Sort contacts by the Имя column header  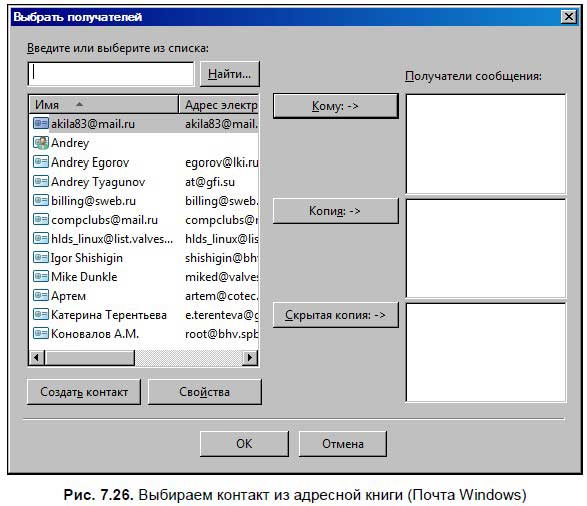(103, 104)
